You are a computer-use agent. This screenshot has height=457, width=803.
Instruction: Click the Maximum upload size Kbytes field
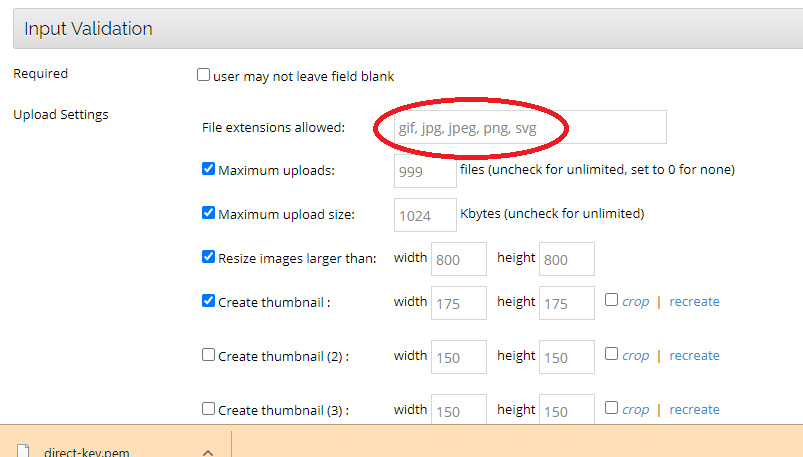425,215
